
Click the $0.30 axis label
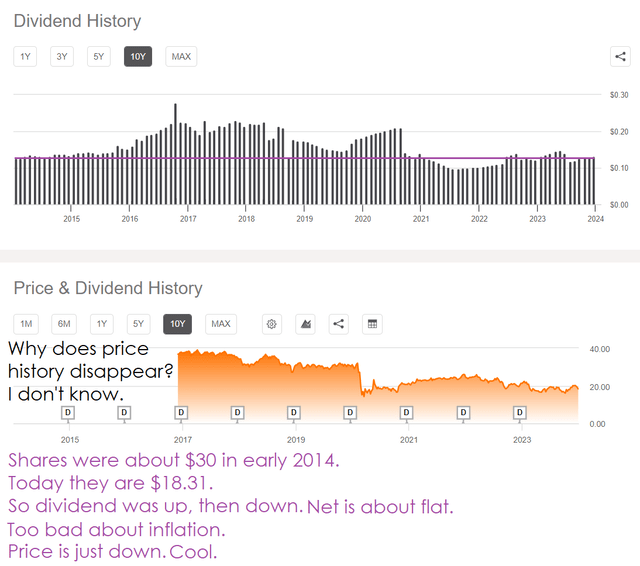pyautogui.click(x=619, y=95)
